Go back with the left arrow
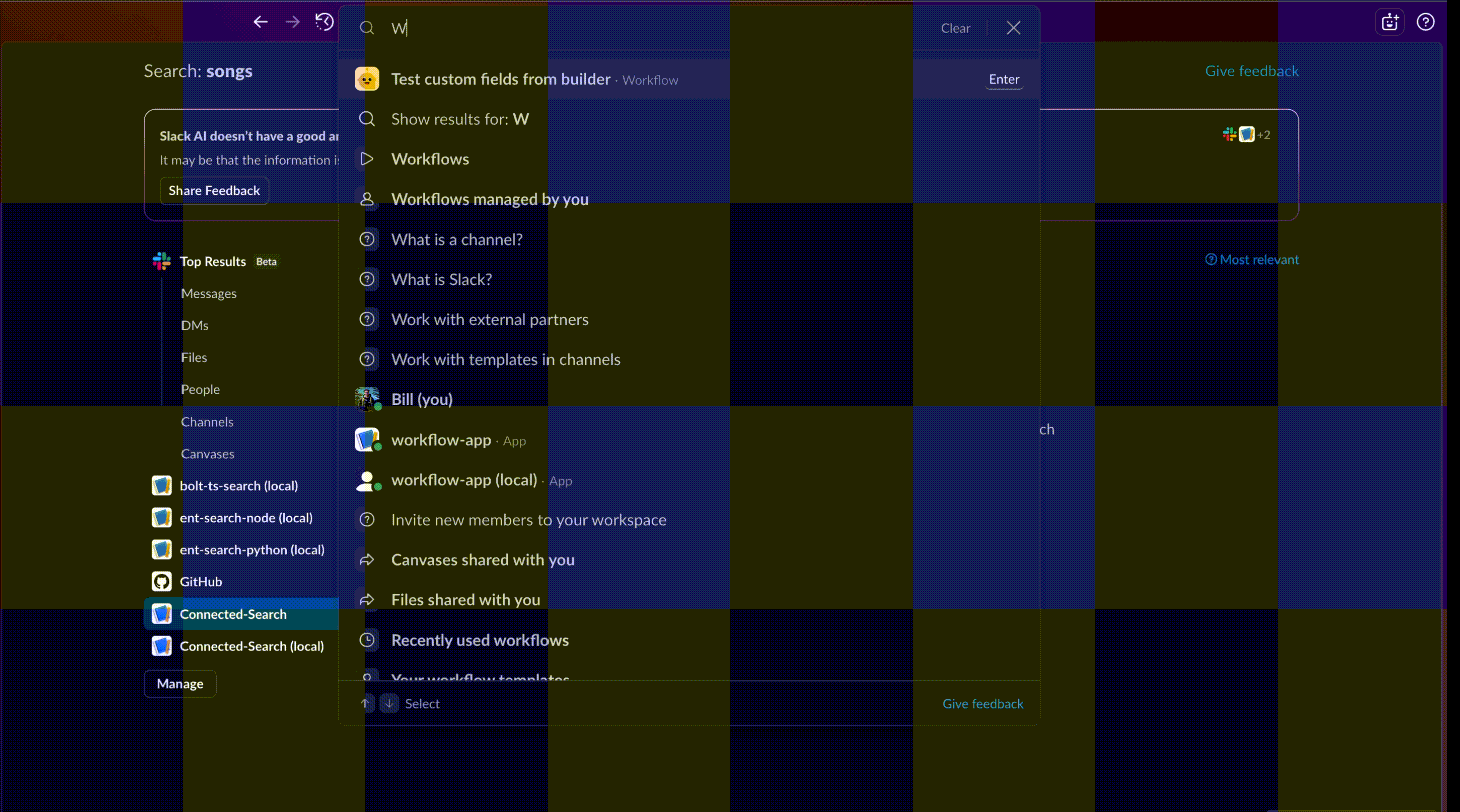Viewport: 1460px width, 812px height. 260,22
